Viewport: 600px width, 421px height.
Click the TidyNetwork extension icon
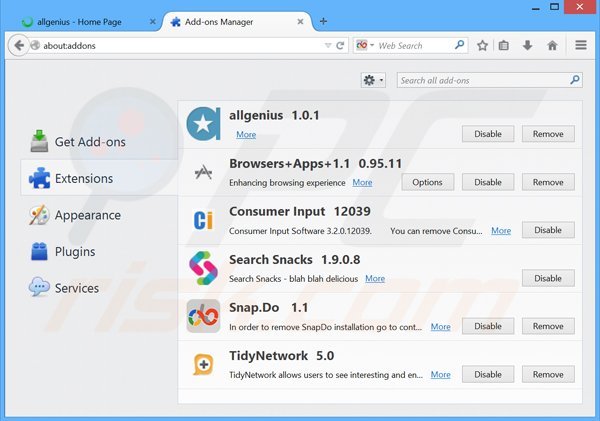[x=203, y=364]
